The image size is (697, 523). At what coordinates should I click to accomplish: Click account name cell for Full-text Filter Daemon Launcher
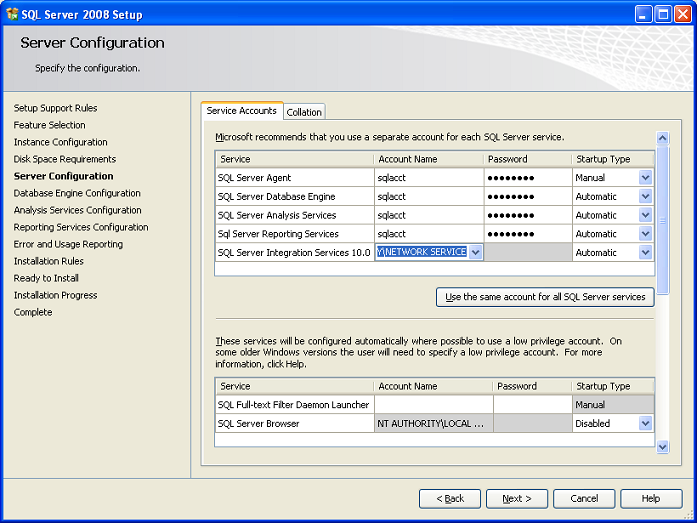point(434,405)
